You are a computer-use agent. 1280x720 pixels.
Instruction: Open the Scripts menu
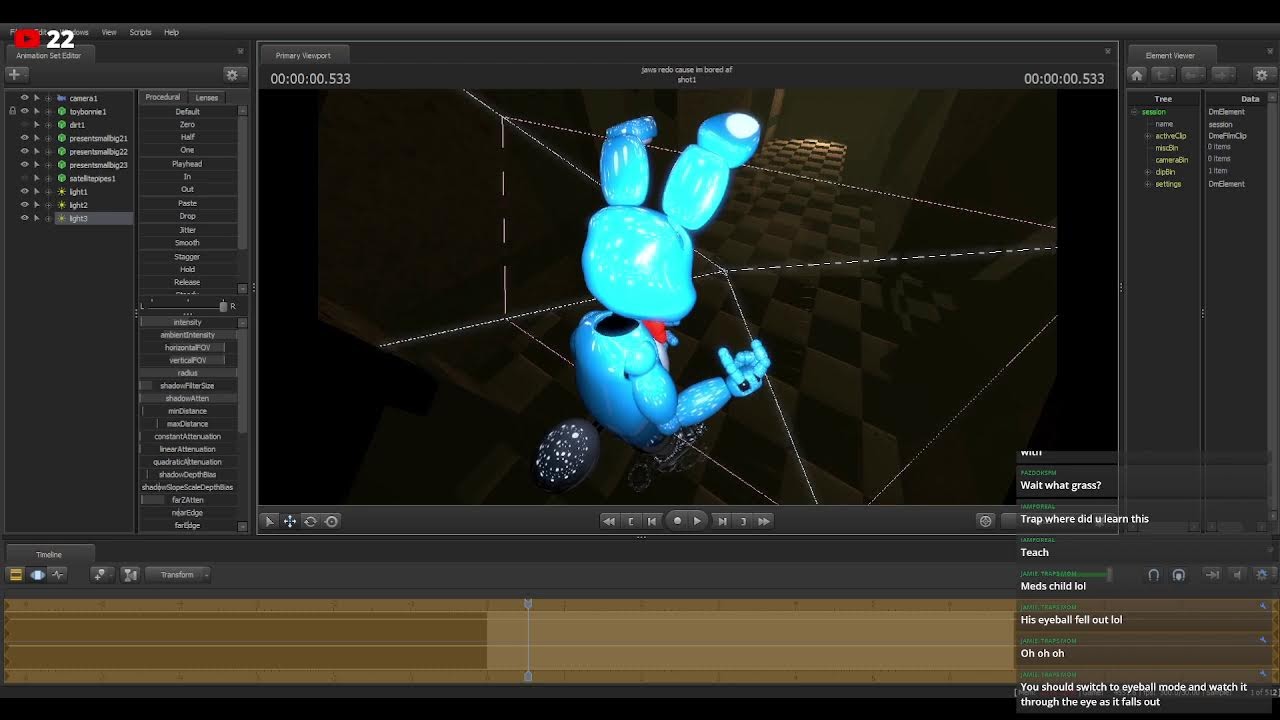140,32
